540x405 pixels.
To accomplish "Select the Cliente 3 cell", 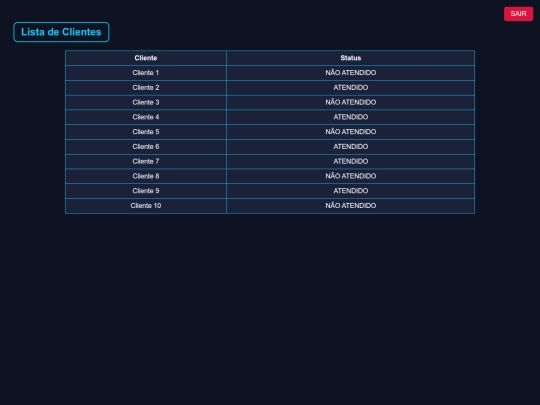I will [x=146, y=102].
